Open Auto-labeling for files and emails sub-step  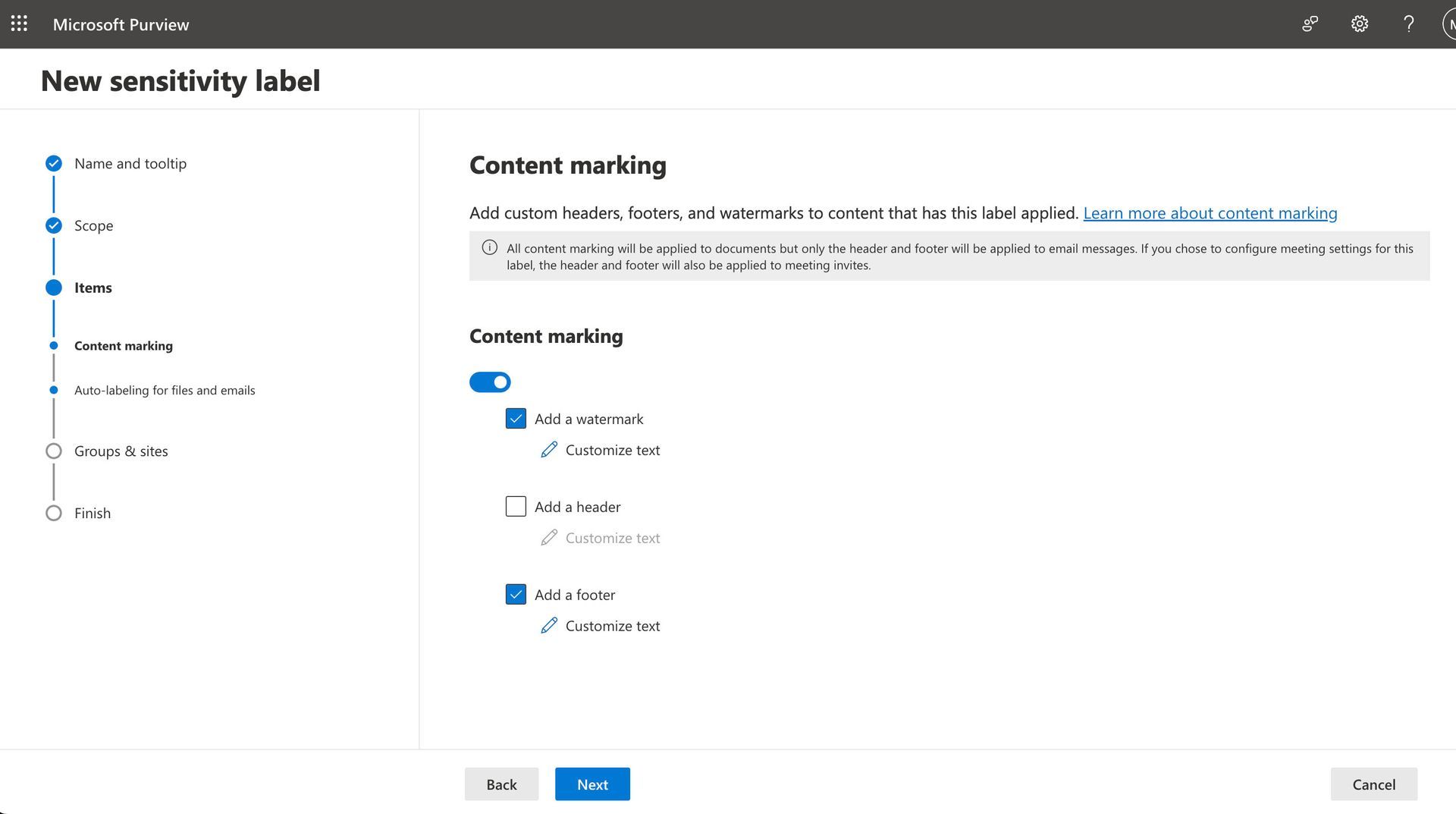tap(165, 390)
